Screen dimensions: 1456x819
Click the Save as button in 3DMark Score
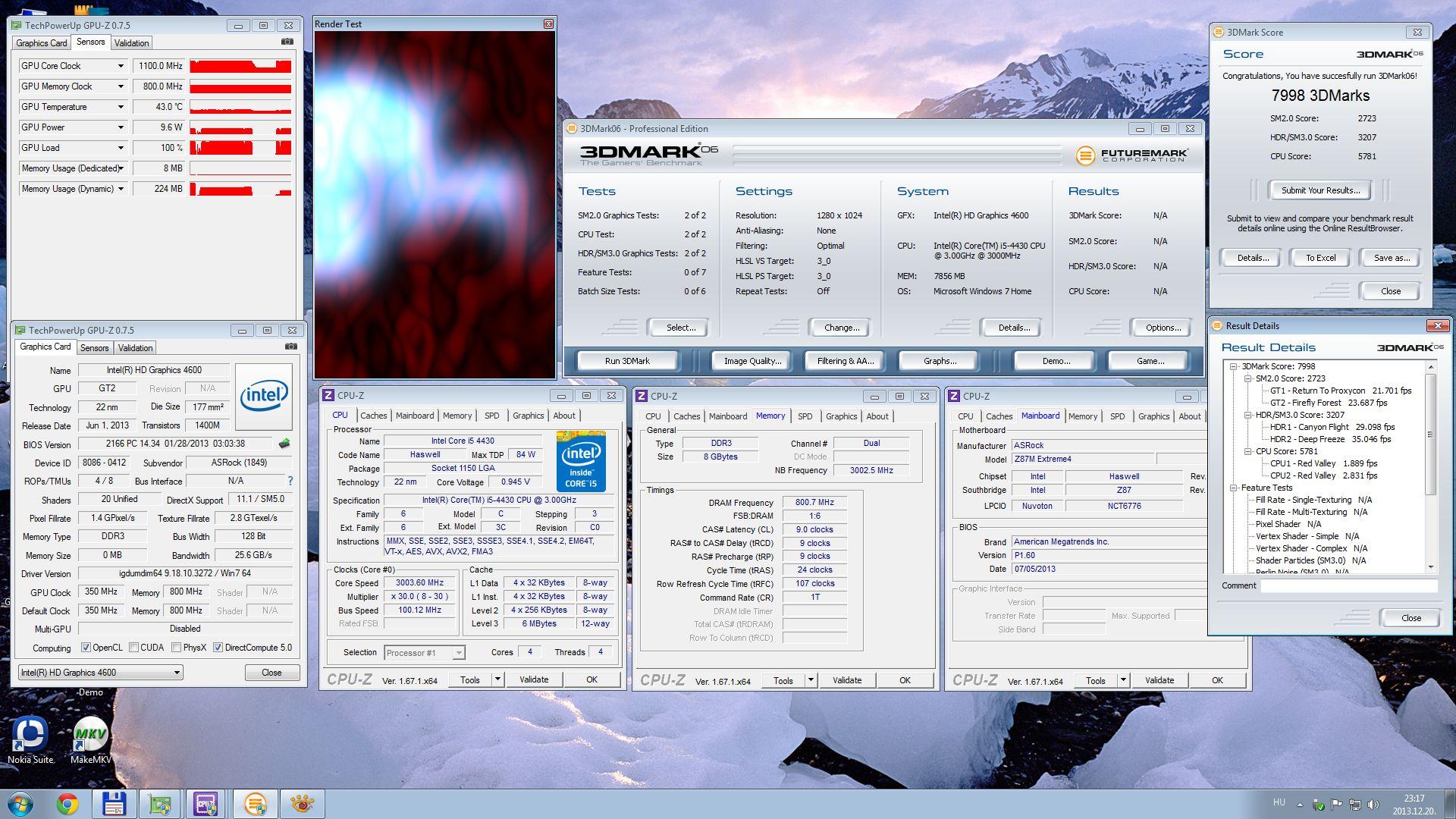1392,258
